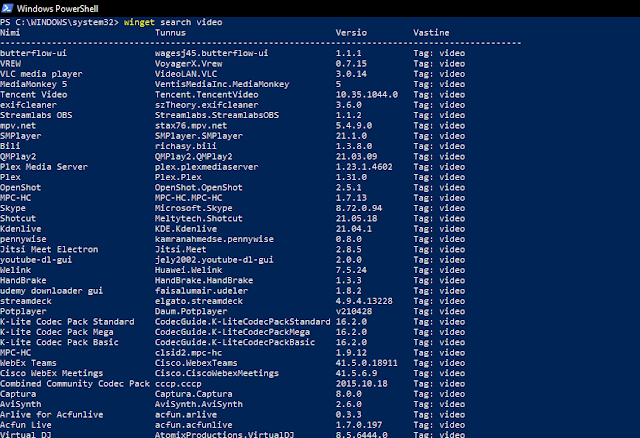Click the 'Daum.Potplayer' package ID
The height and width of the screenshot is (438, 640).
point(191,311)
